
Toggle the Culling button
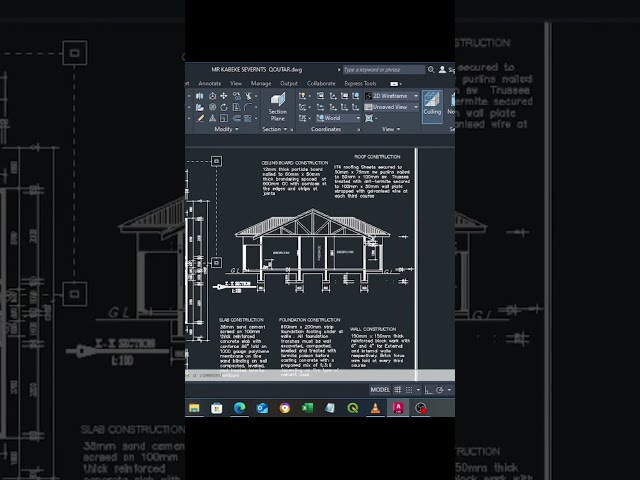tap(432, 107)
